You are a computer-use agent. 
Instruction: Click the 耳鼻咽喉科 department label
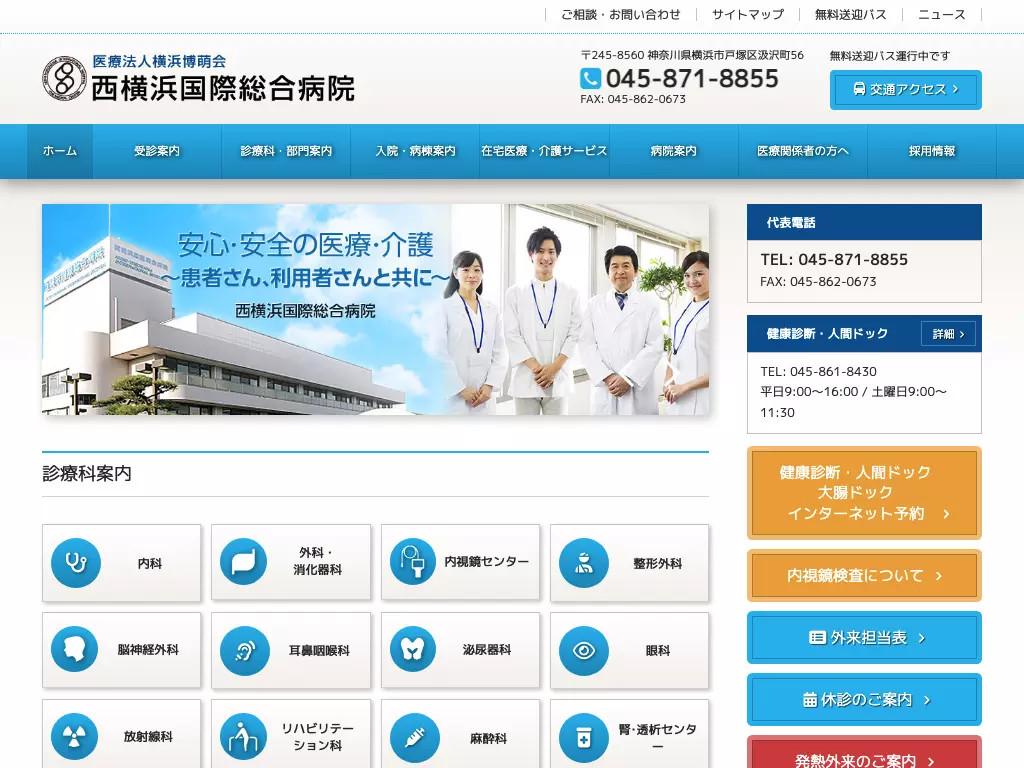tap(319, 650)
